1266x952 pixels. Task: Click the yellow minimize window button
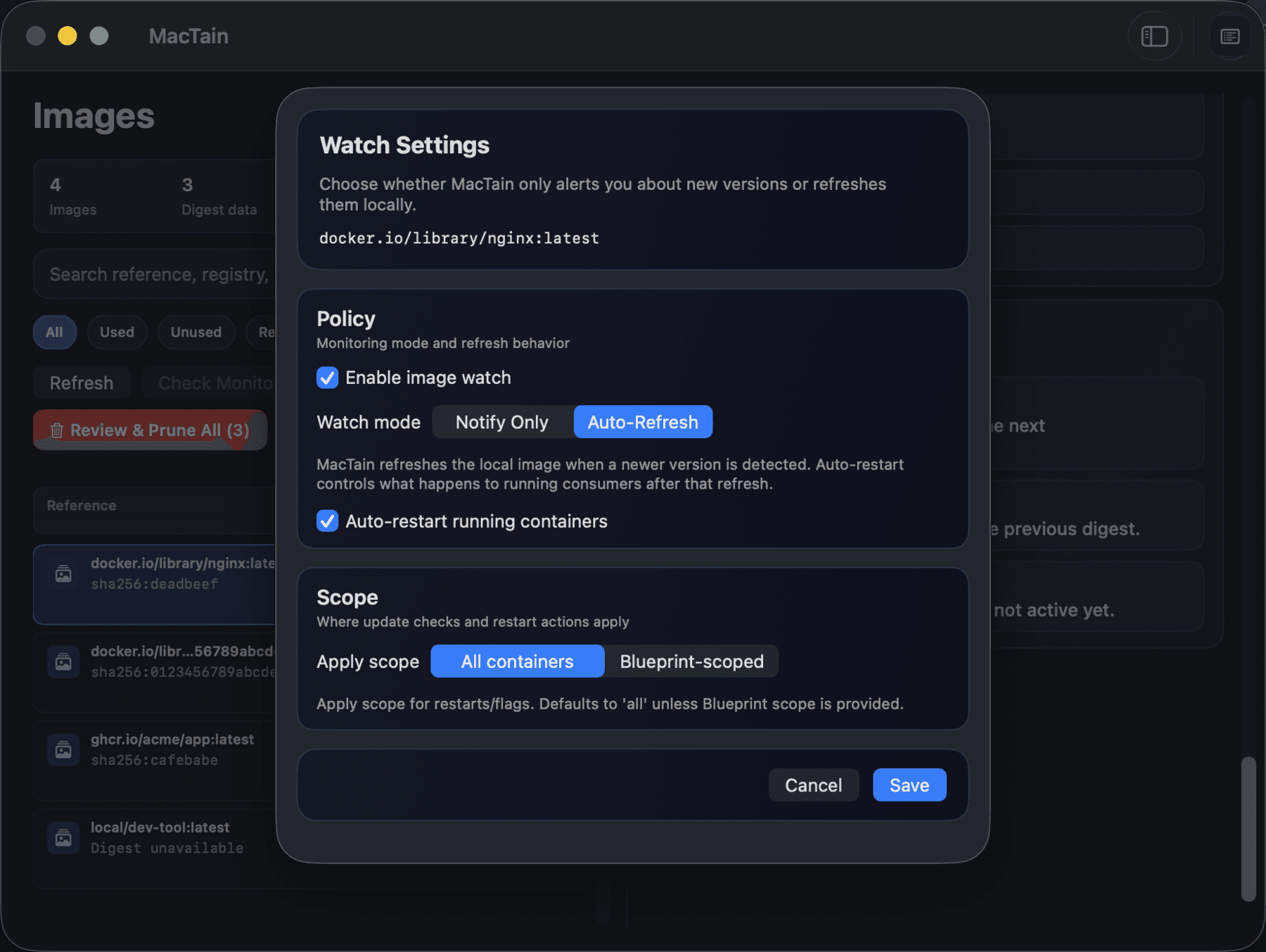67,36
